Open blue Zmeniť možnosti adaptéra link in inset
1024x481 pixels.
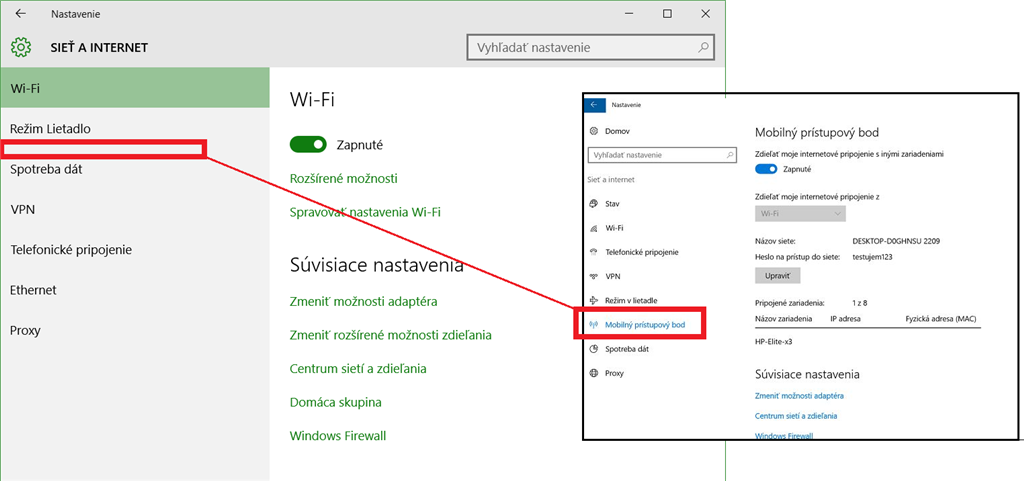(799, 396)
